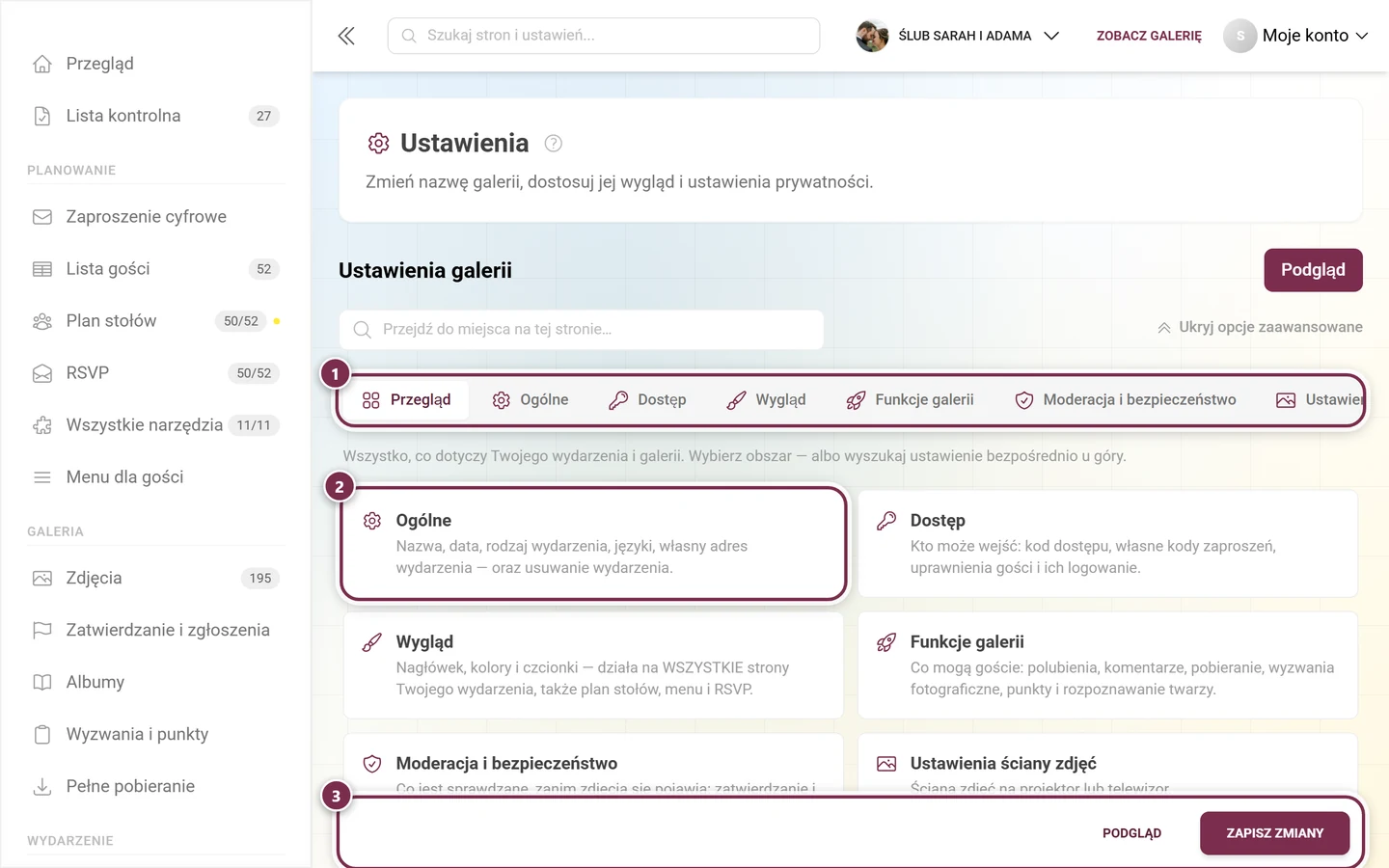Select the Przegląd tab in settings navigation
1389x868 pixels.
407,400
